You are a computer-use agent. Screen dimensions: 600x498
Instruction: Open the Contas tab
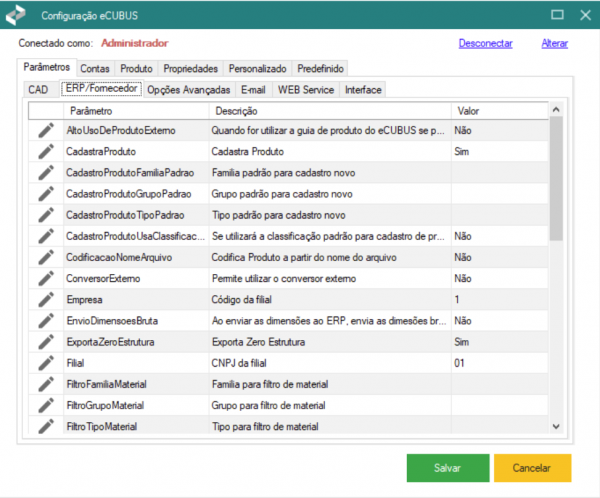coord(95,69)
